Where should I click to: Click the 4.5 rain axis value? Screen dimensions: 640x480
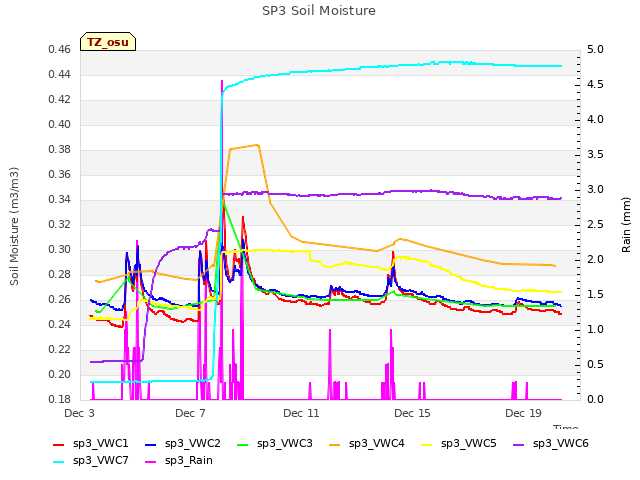(x=595, y=84)
